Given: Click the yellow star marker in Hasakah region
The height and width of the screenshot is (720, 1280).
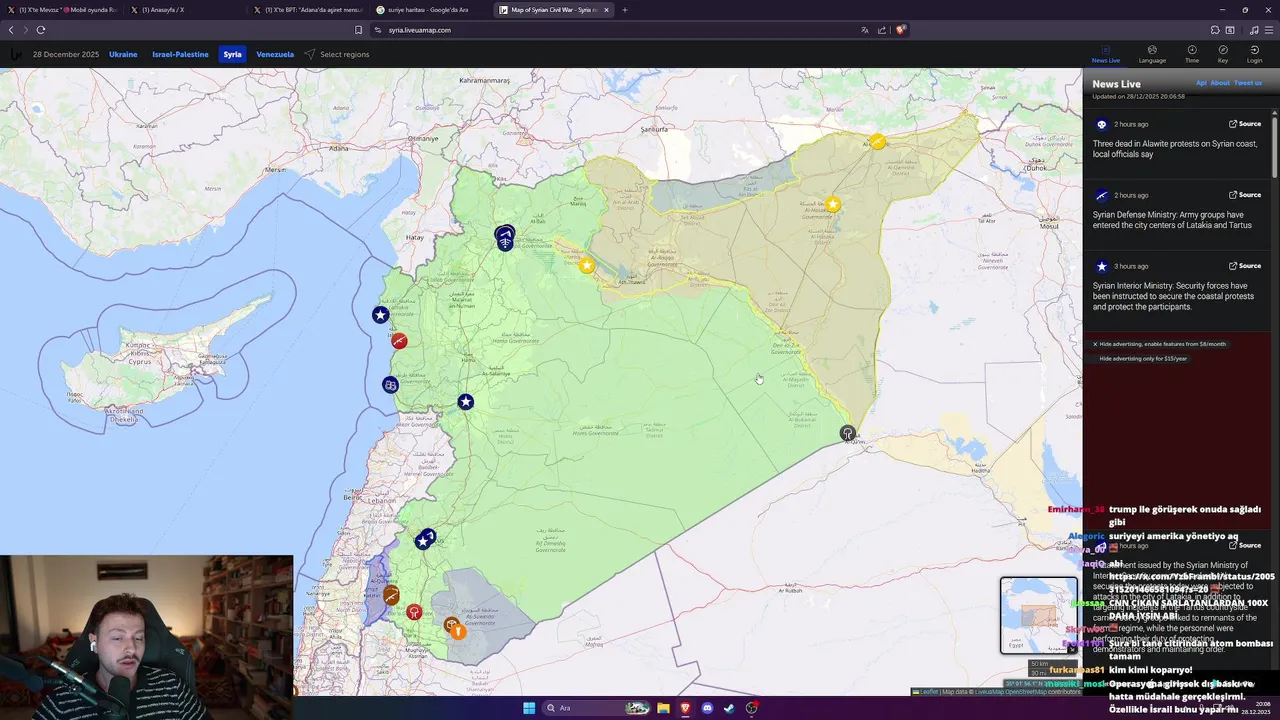Looking at the screenshot, I should 832,204.
